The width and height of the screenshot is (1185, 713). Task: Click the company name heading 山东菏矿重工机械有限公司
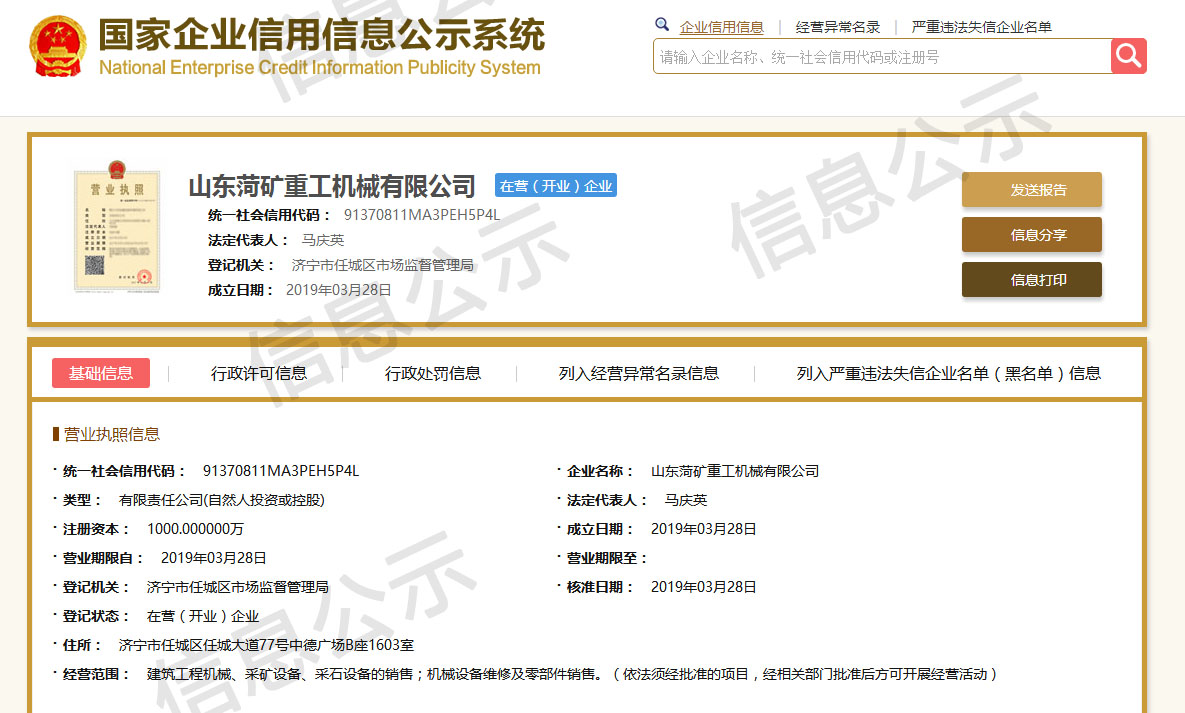(x=332, y=186)
